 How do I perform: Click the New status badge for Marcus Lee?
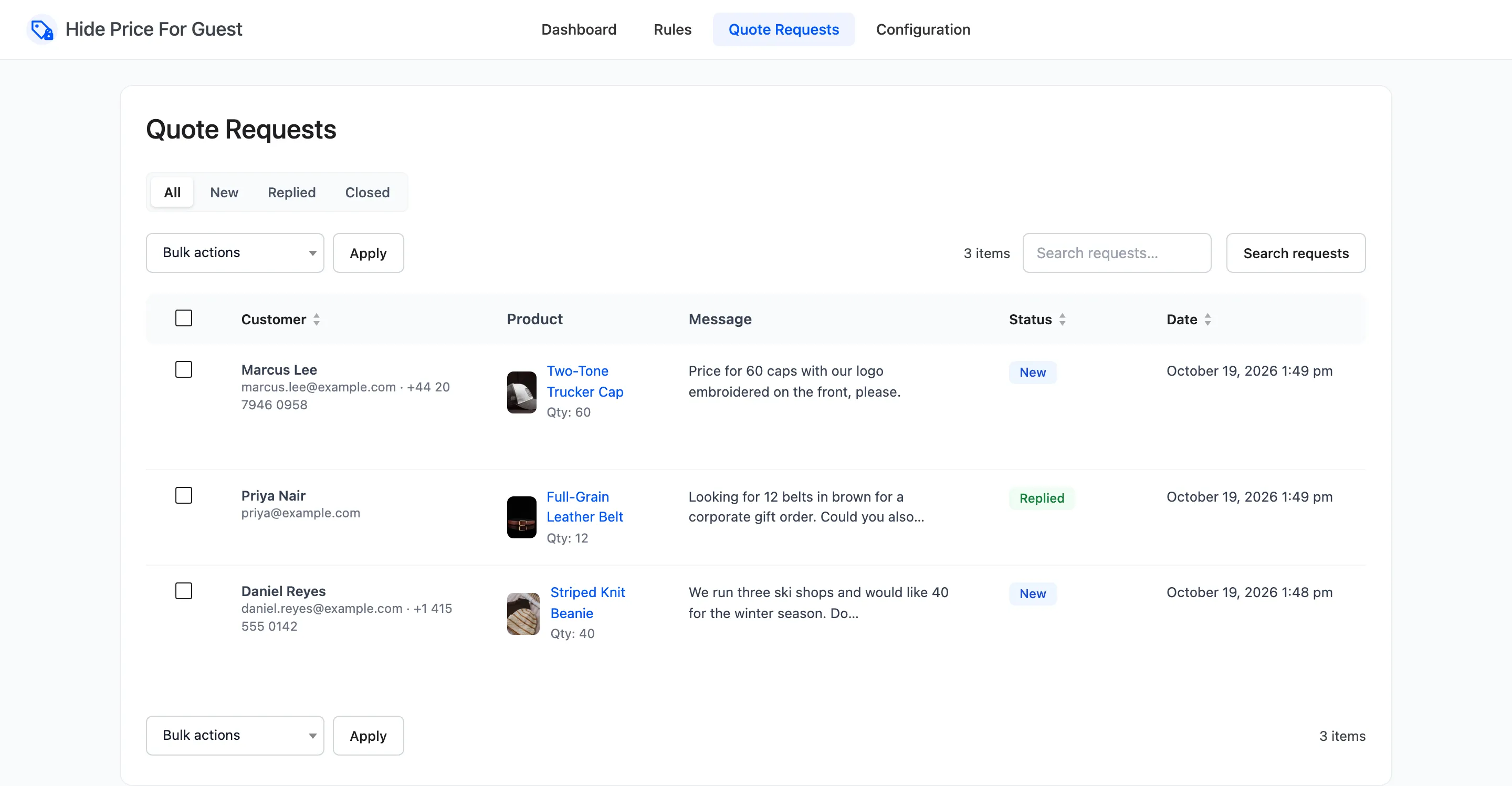(x=1033, y=373)
